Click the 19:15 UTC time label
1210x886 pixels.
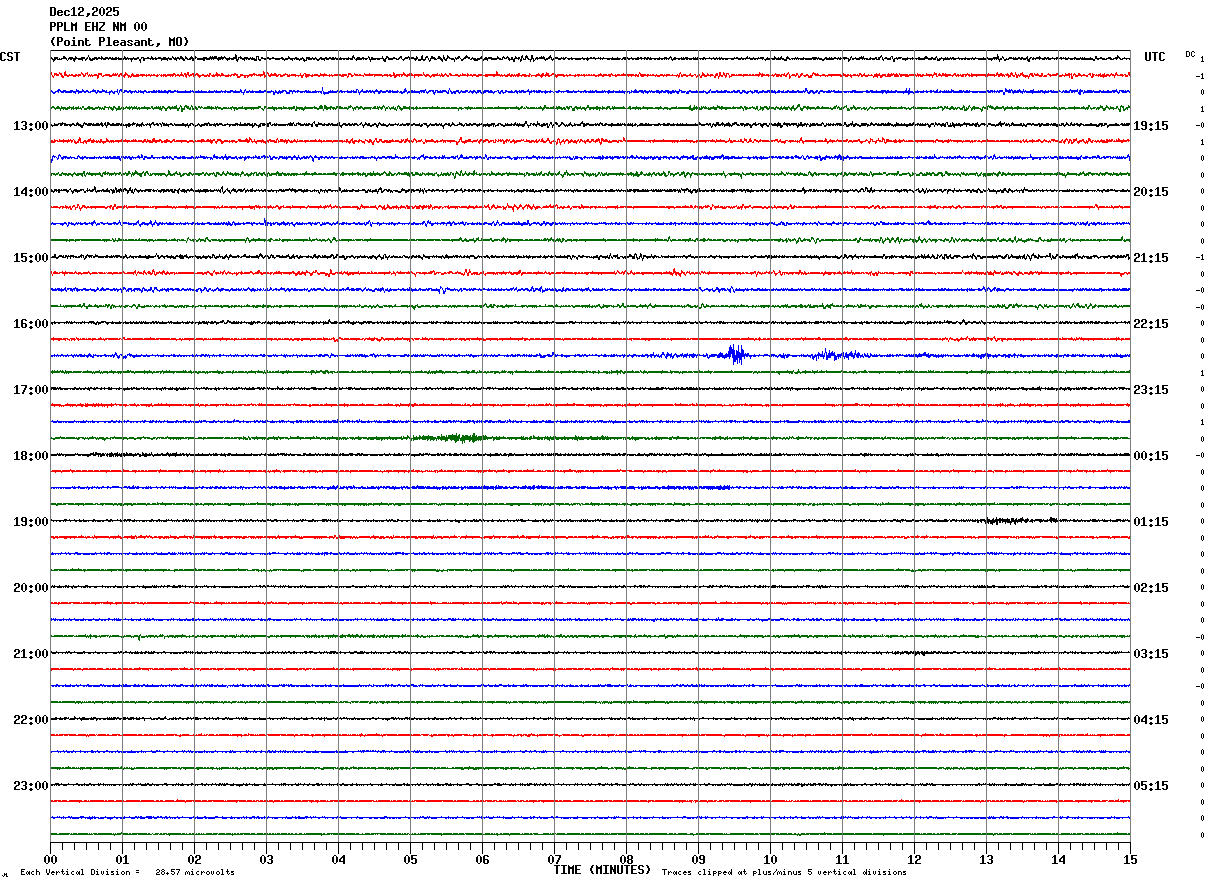[1151, 126]
